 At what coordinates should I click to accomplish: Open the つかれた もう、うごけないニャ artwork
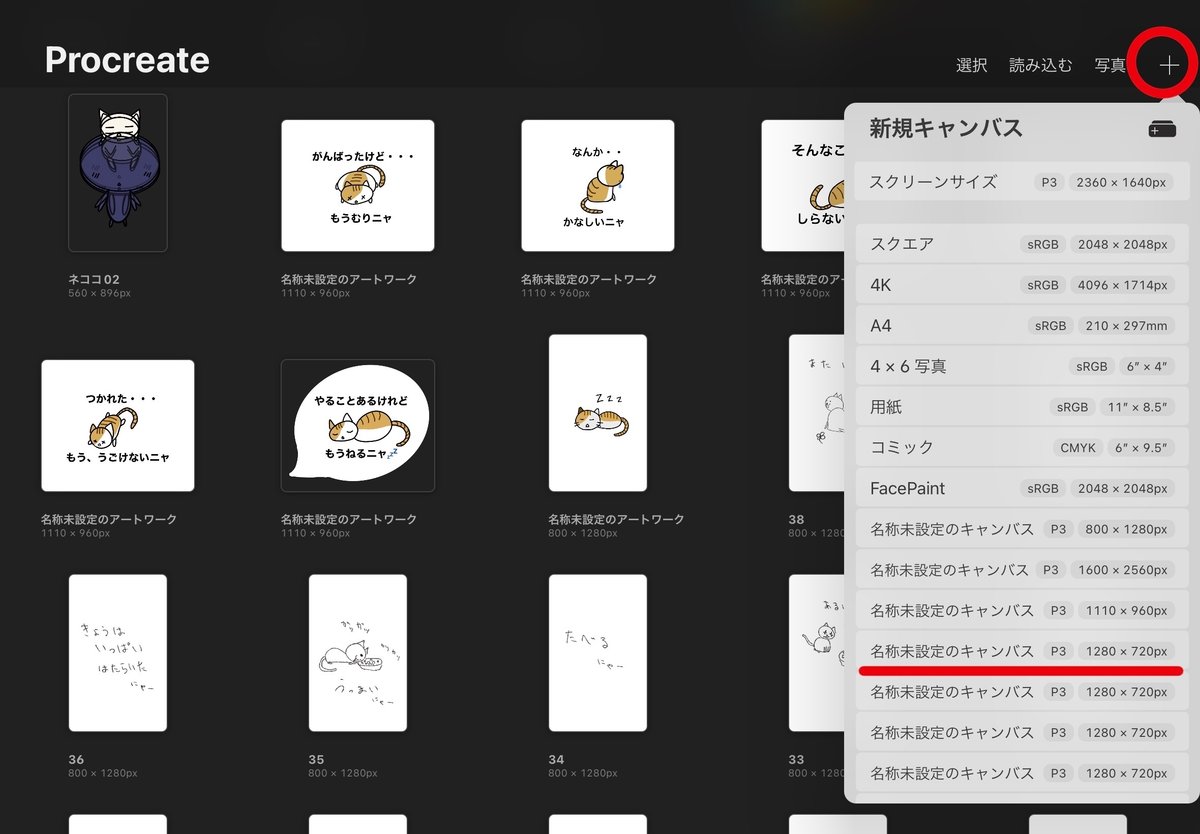point(118,425)
